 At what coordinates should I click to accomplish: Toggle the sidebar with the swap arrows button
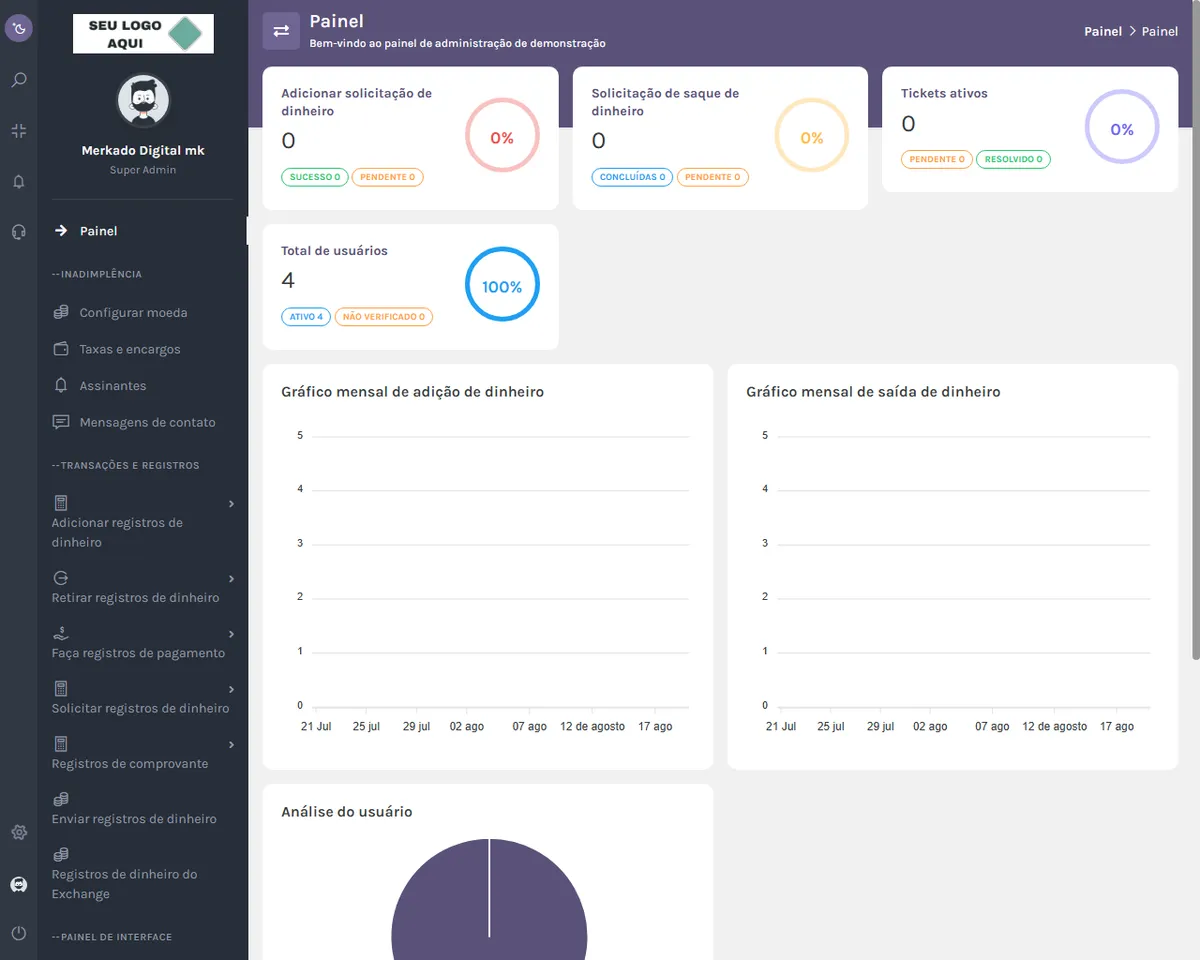click(281, 31)
